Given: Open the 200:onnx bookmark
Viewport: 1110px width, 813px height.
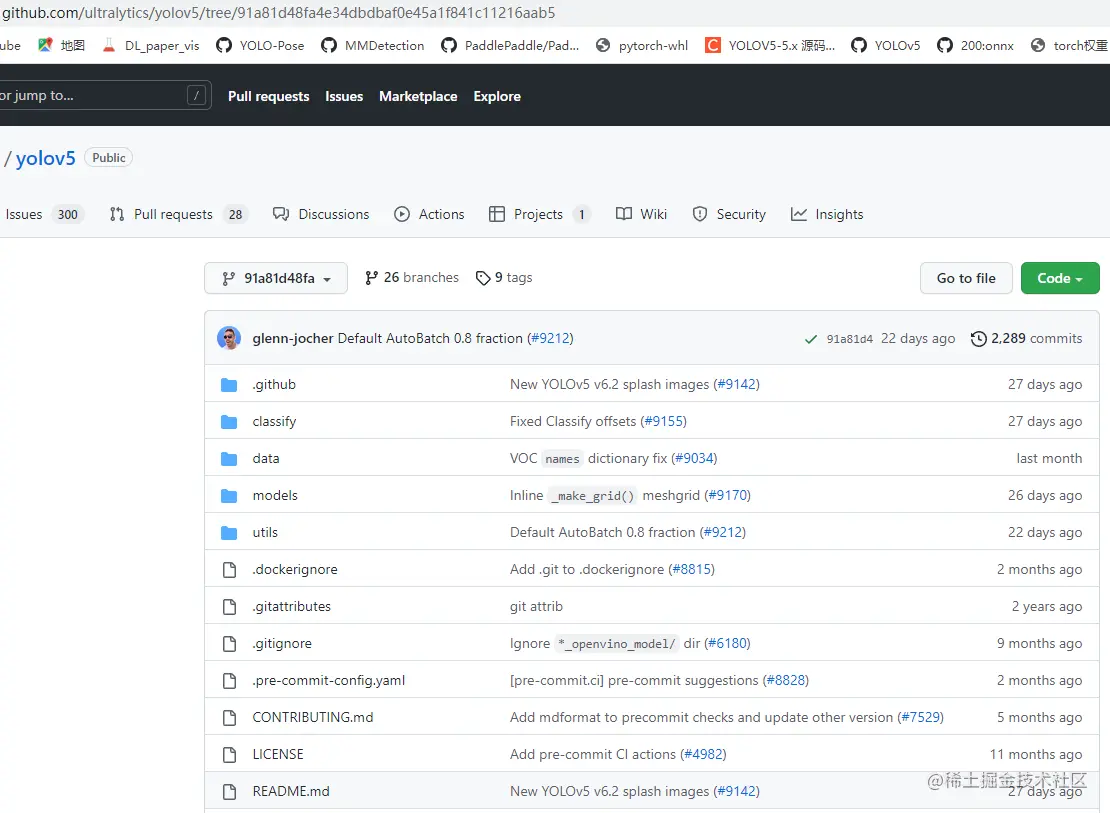Looking at the screenshot, I should [975, 45].
